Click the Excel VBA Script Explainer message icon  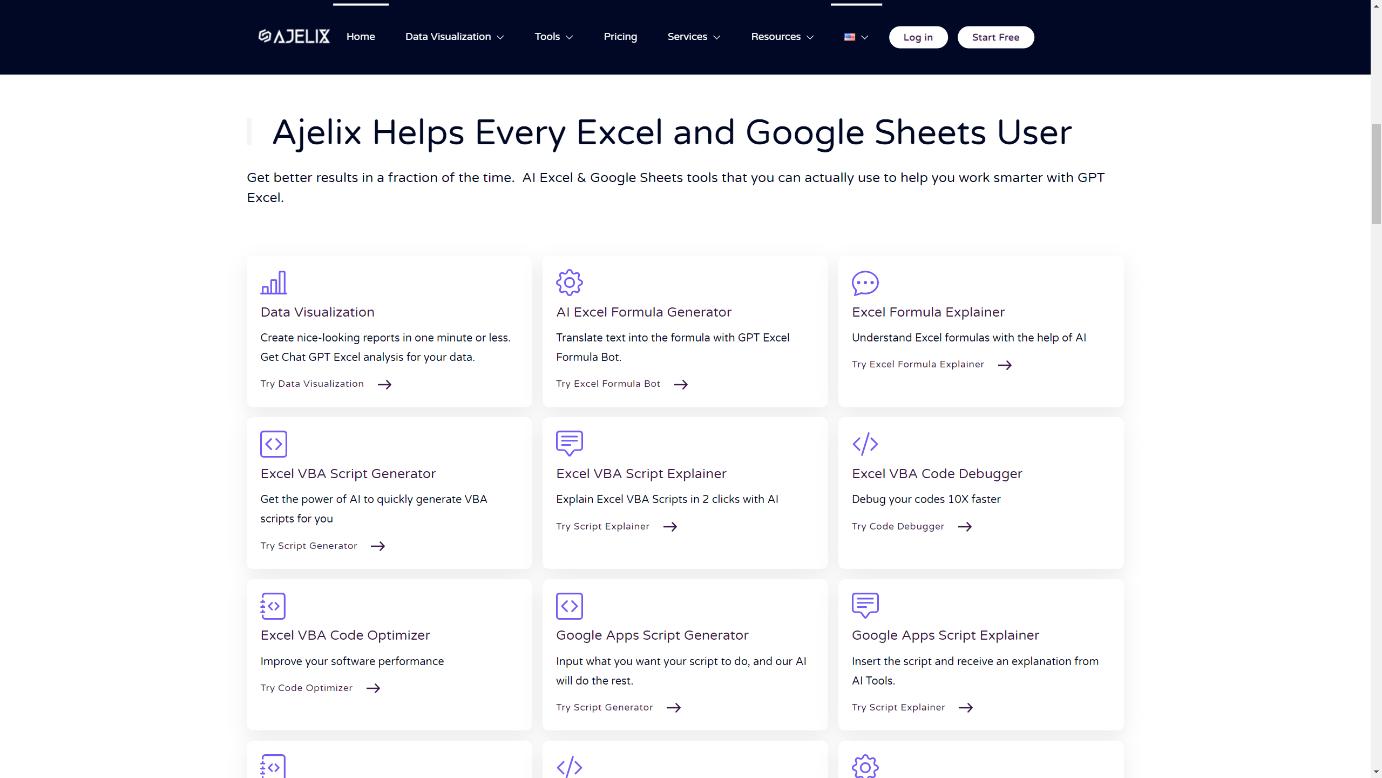[x=569, y=443]
